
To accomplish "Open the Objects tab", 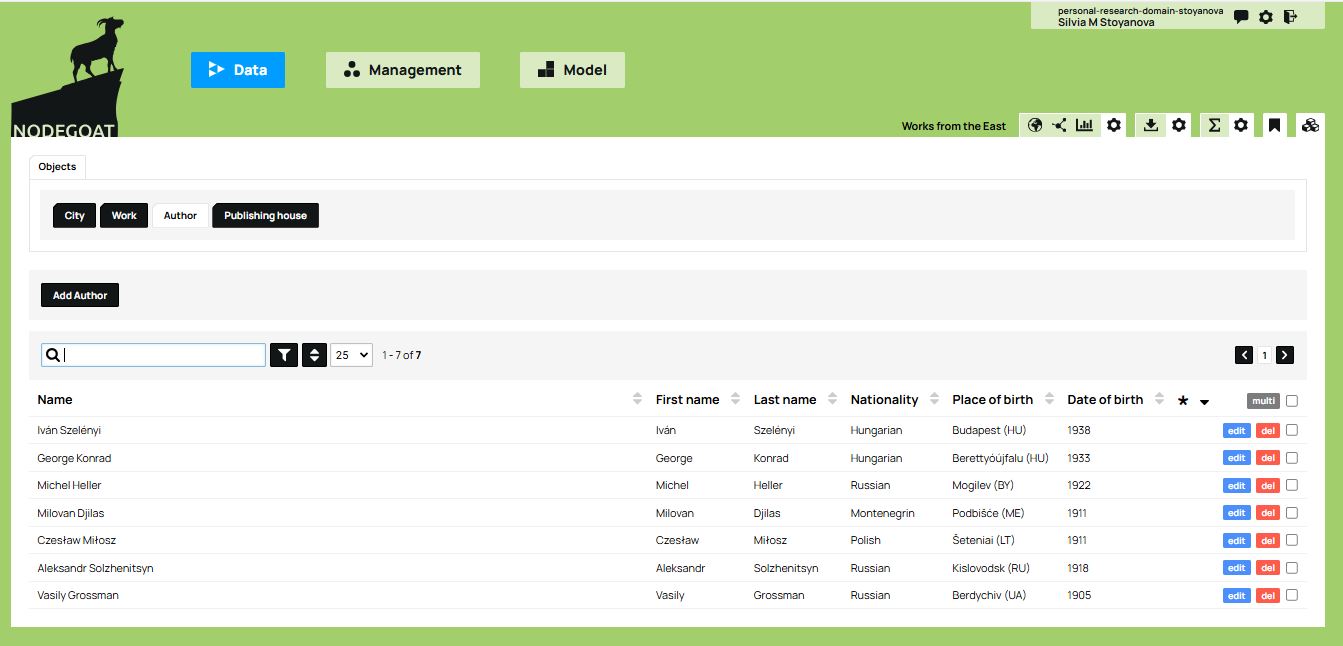I will coord(57,166).
